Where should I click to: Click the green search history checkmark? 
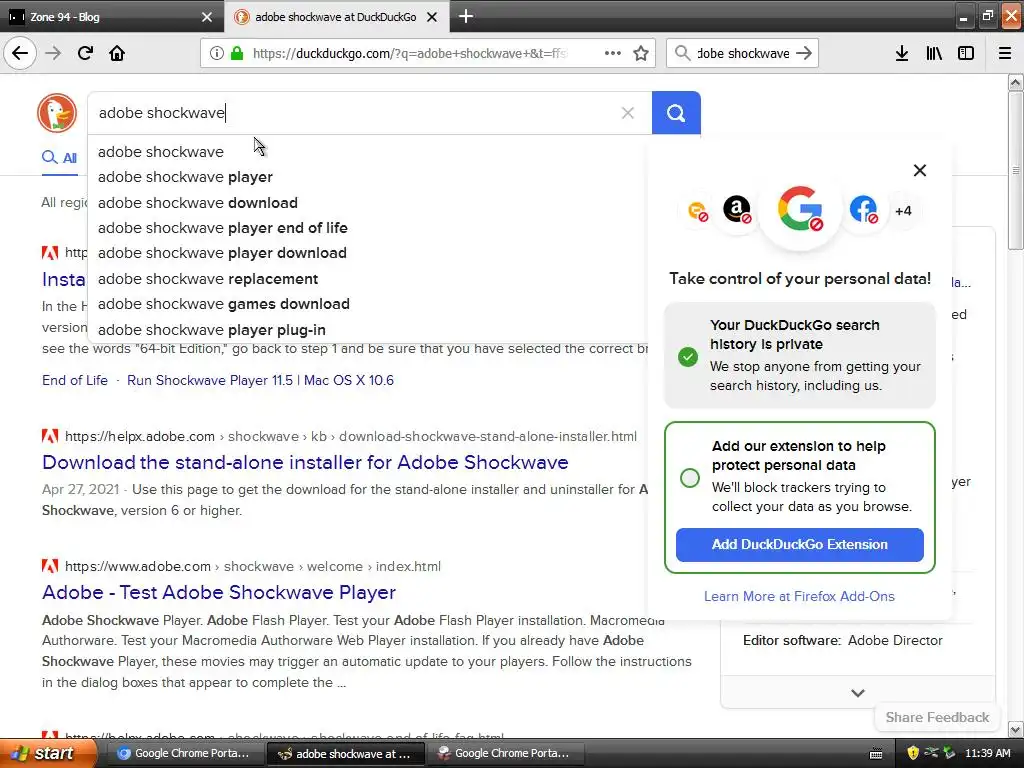click(688, 357)
